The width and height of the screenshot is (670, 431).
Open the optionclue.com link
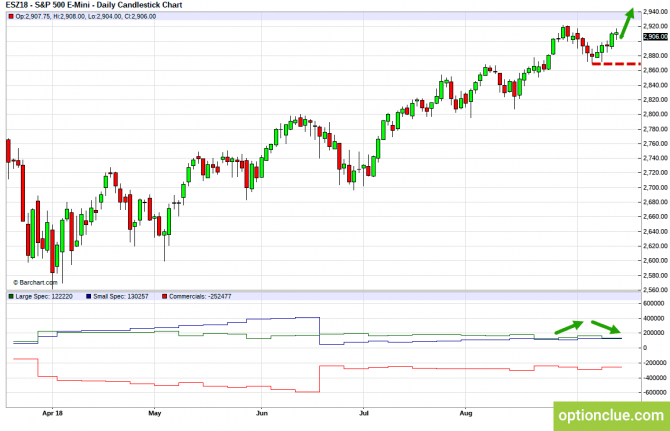click(x=611, y=416)
